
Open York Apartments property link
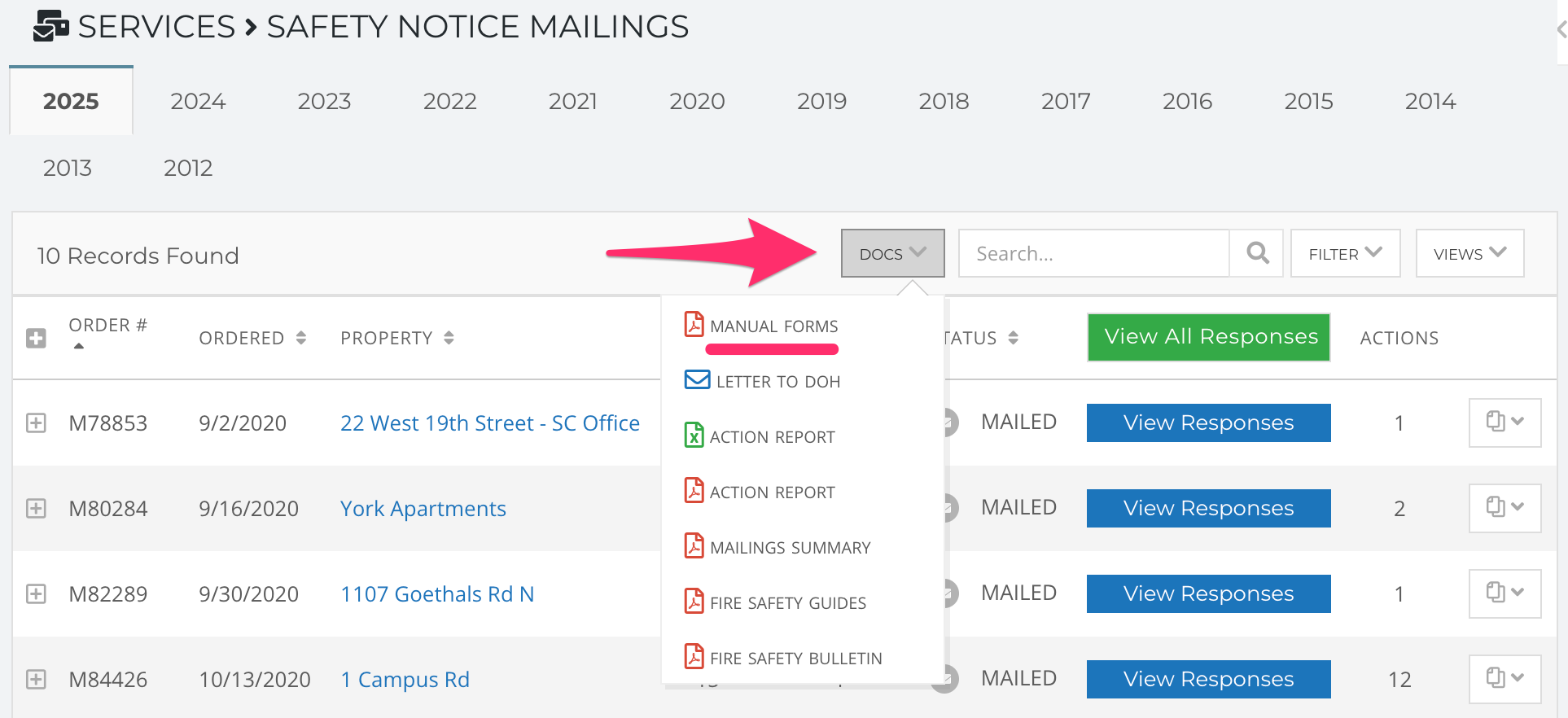click(x=423, y=509)
